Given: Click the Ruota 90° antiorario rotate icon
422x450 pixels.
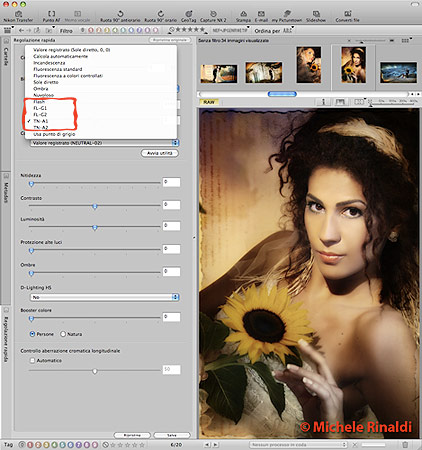Looking at the screenshot, I should click(120, 14).
